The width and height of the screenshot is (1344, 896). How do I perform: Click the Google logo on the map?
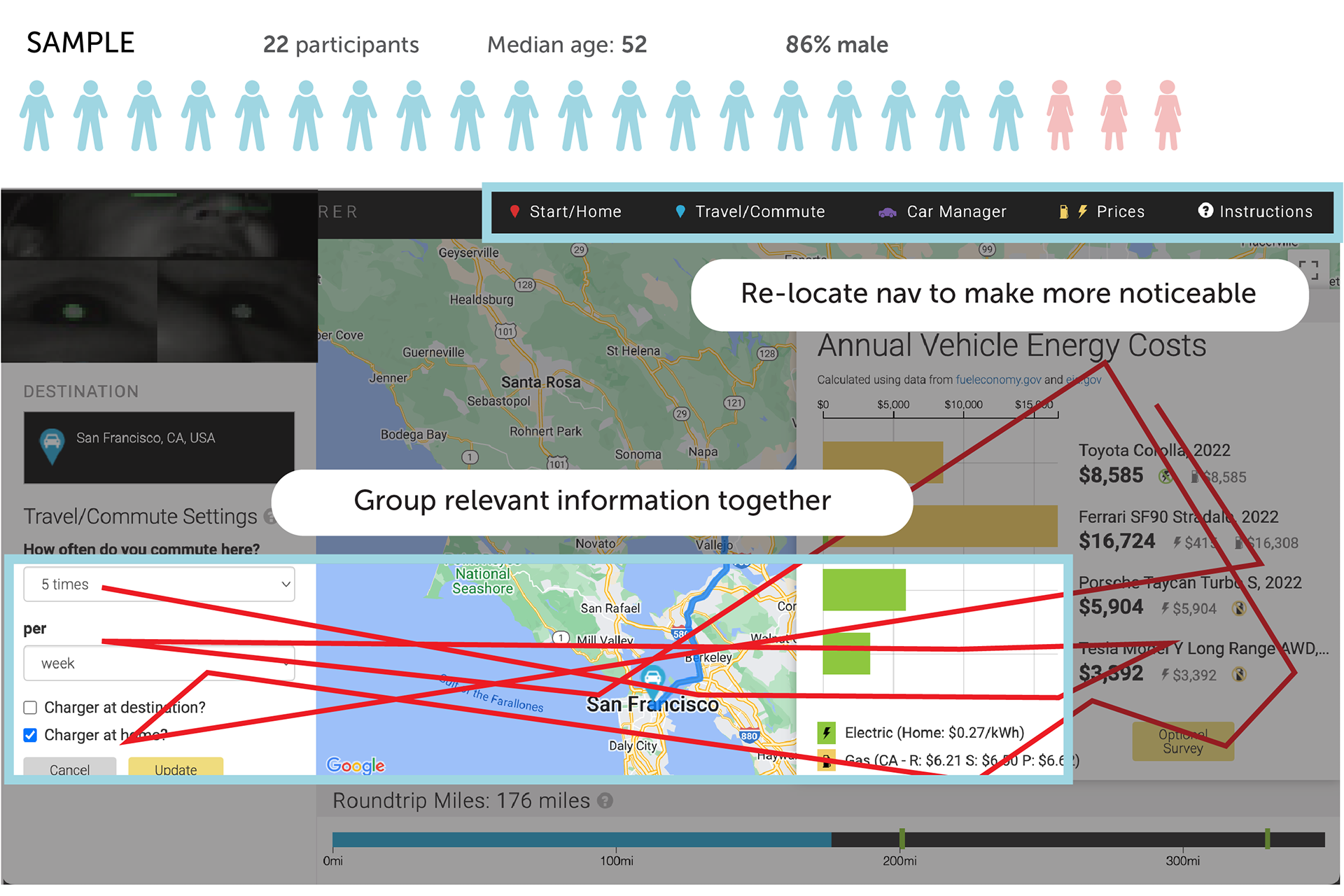356,766
